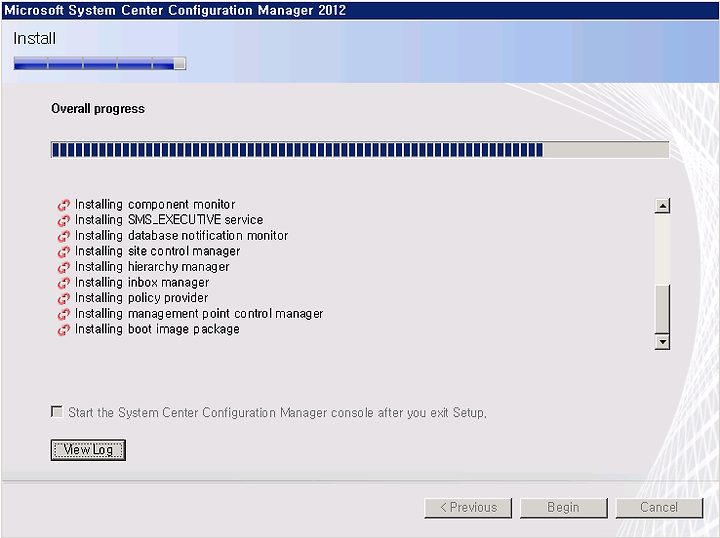Toggle Start Configuration Manager console after Setup checkbox

pos(57,411)
